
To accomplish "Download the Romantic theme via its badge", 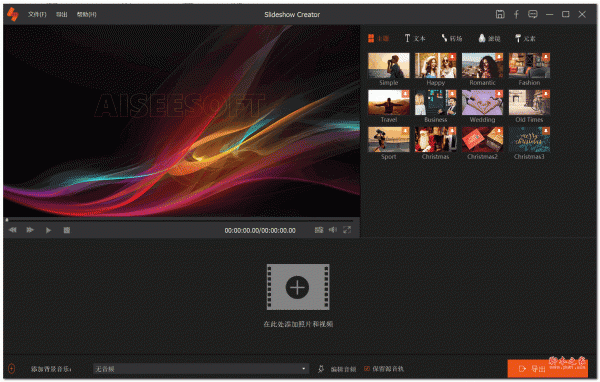I will click(x=499, y=57).
